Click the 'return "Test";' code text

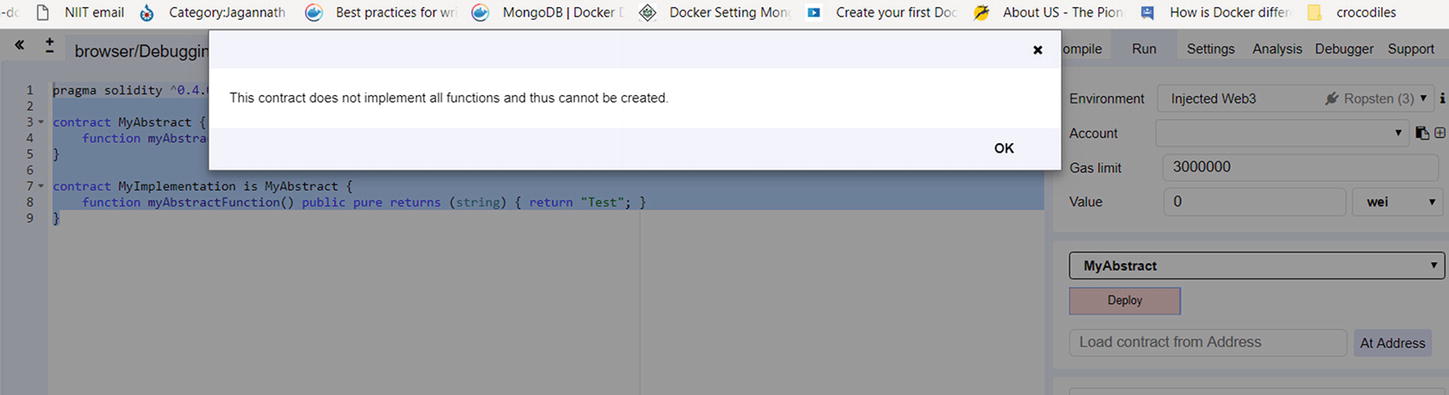pyautogui.click(x=580, y=202)
